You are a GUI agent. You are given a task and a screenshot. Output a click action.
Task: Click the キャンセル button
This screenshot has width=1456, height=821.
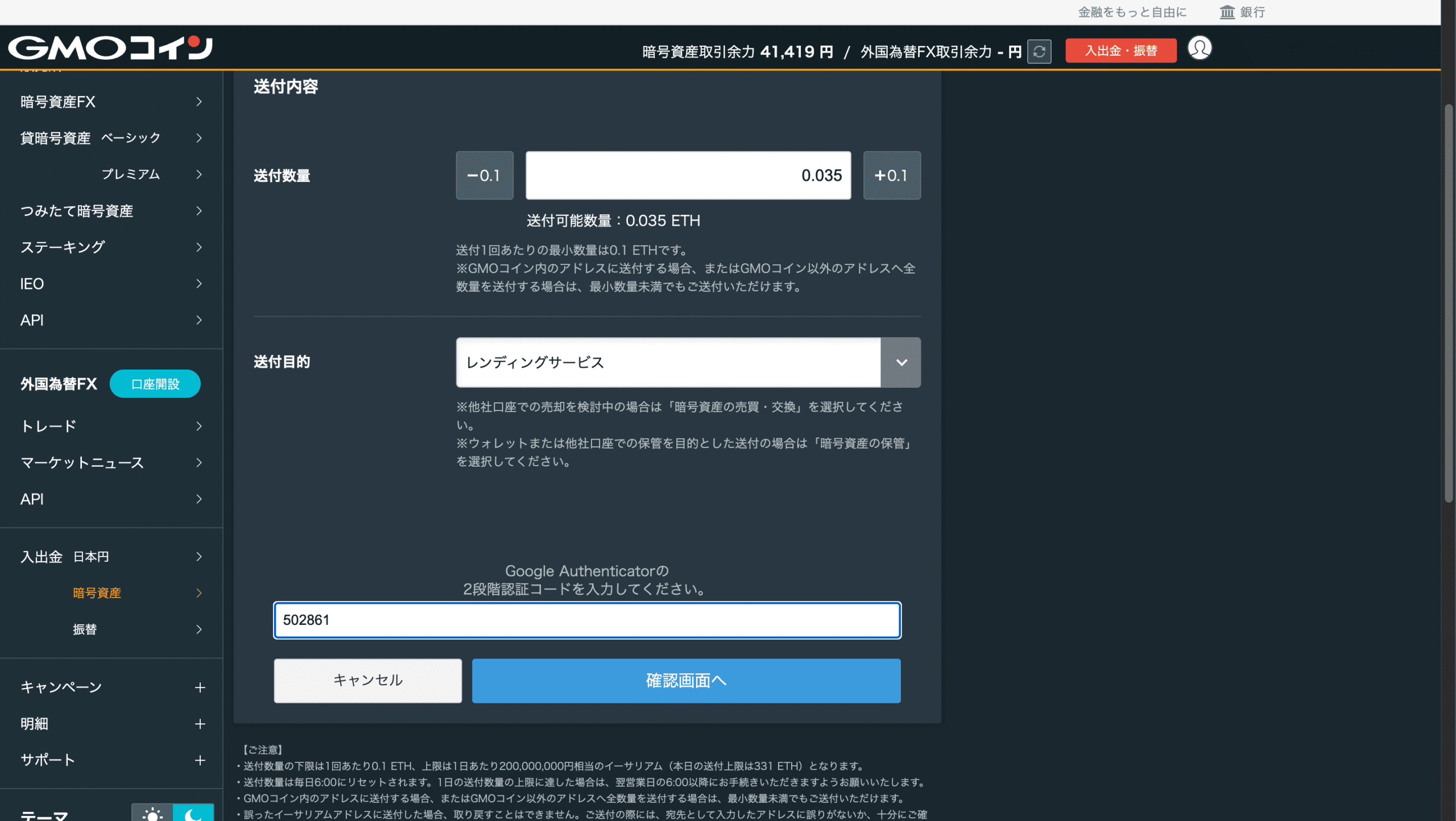click(367, 680)
